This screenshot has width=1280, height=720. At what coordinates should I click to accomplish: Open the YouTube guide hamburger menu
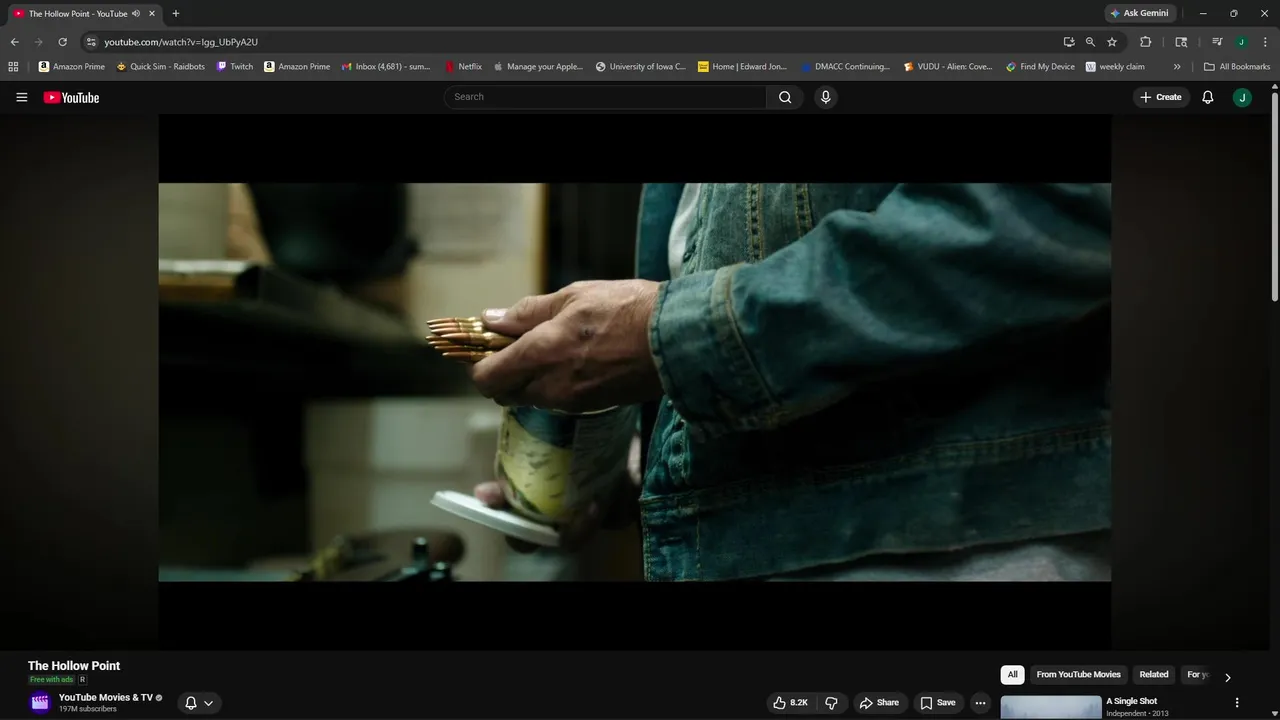[22, 97]
